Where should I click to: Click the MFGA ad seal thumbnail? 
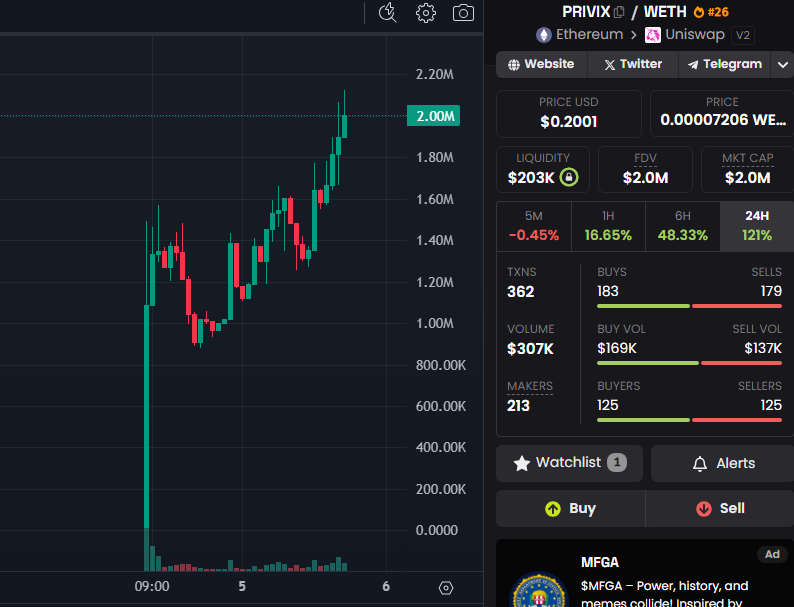538,590
